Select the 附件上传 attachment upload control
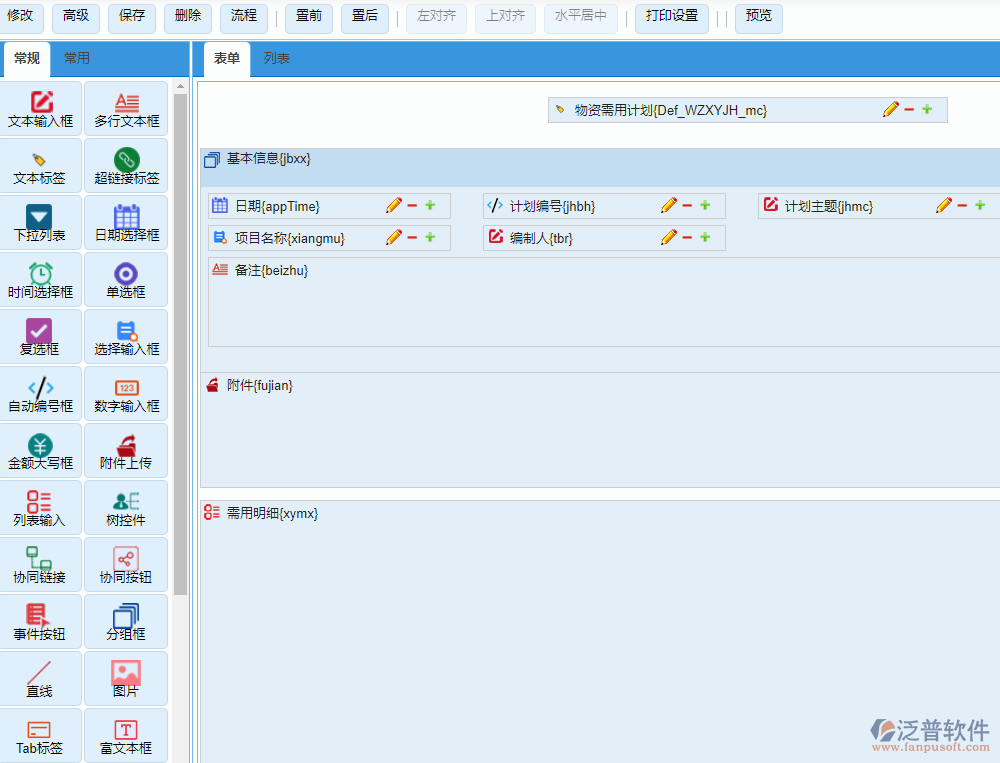Screen dimensions: 1000x763 click(x=126, y=450)
